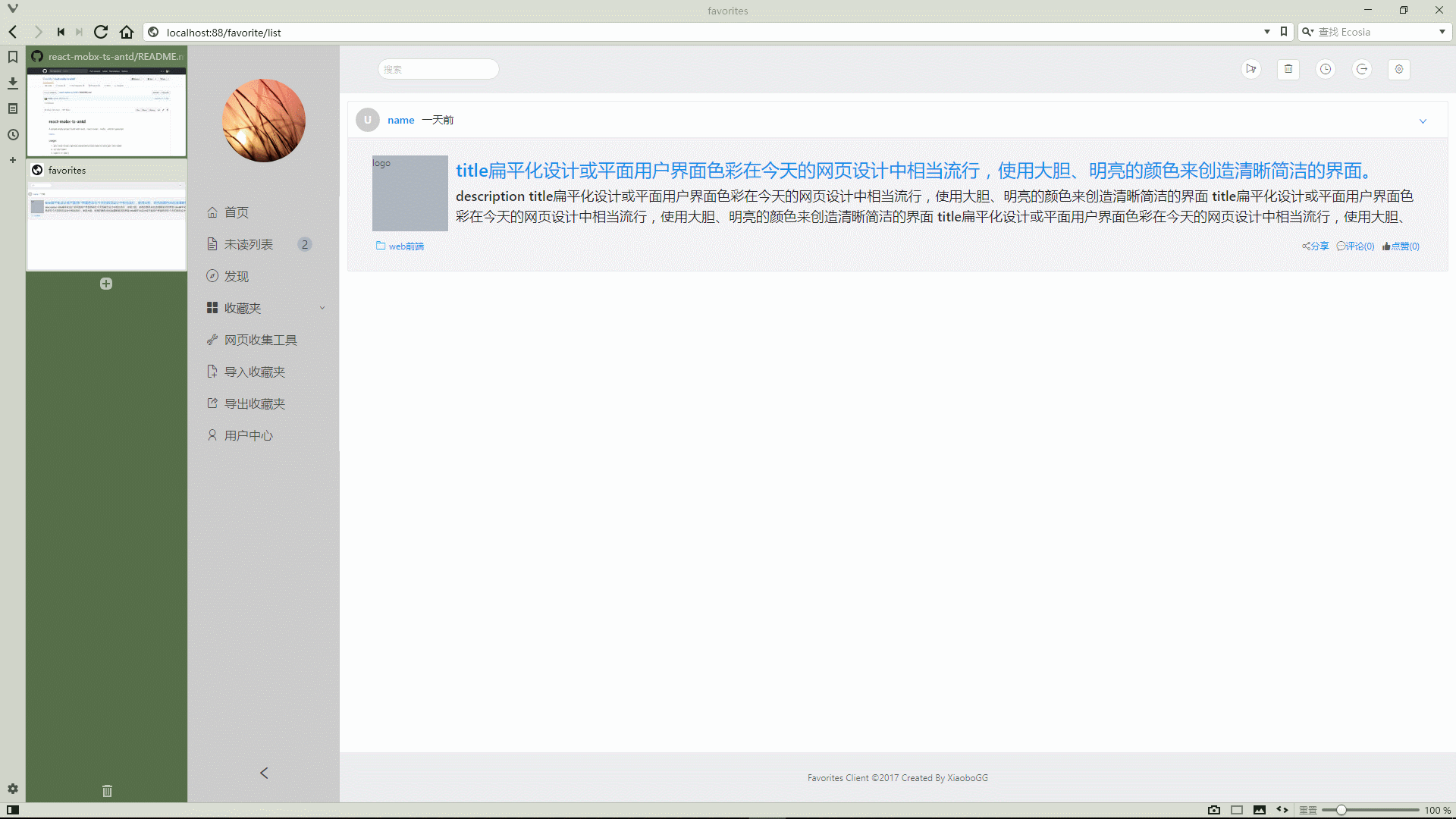Toggle tab tiling in status bar
Viewport: 1456px width, 819px height.
1237,810
